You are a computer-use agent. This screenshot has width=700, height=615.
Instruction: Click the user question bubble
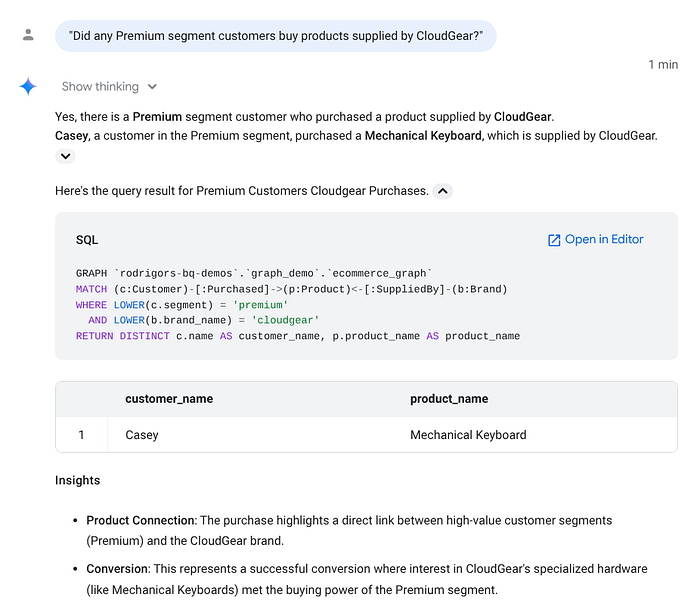pos(275,36)
